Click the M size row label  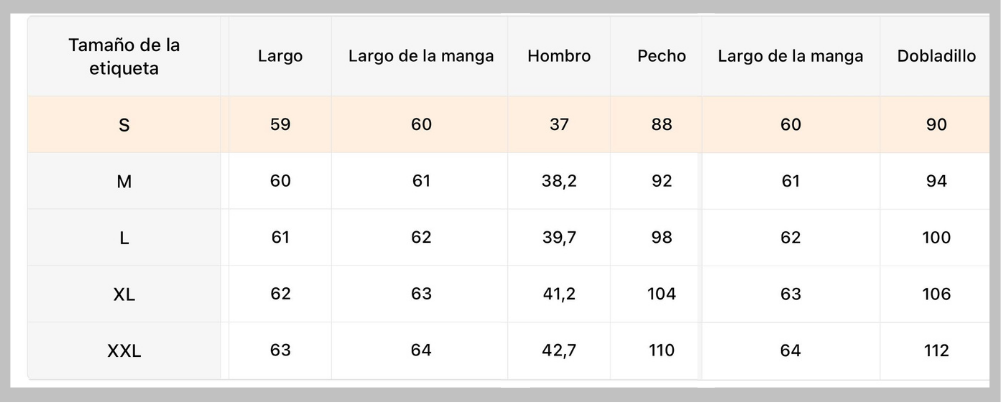124,182
